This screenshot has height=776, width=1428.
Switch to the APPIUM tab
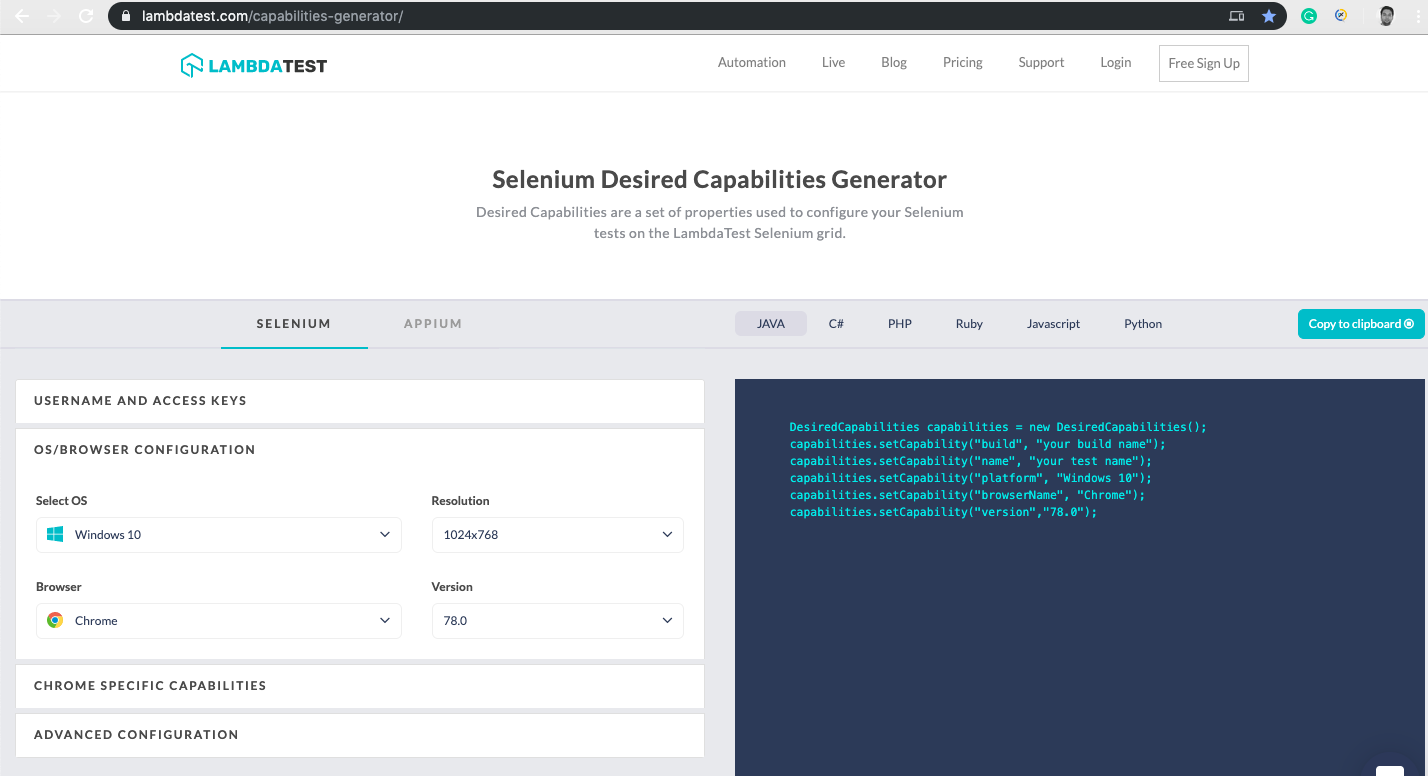point(433,323)
